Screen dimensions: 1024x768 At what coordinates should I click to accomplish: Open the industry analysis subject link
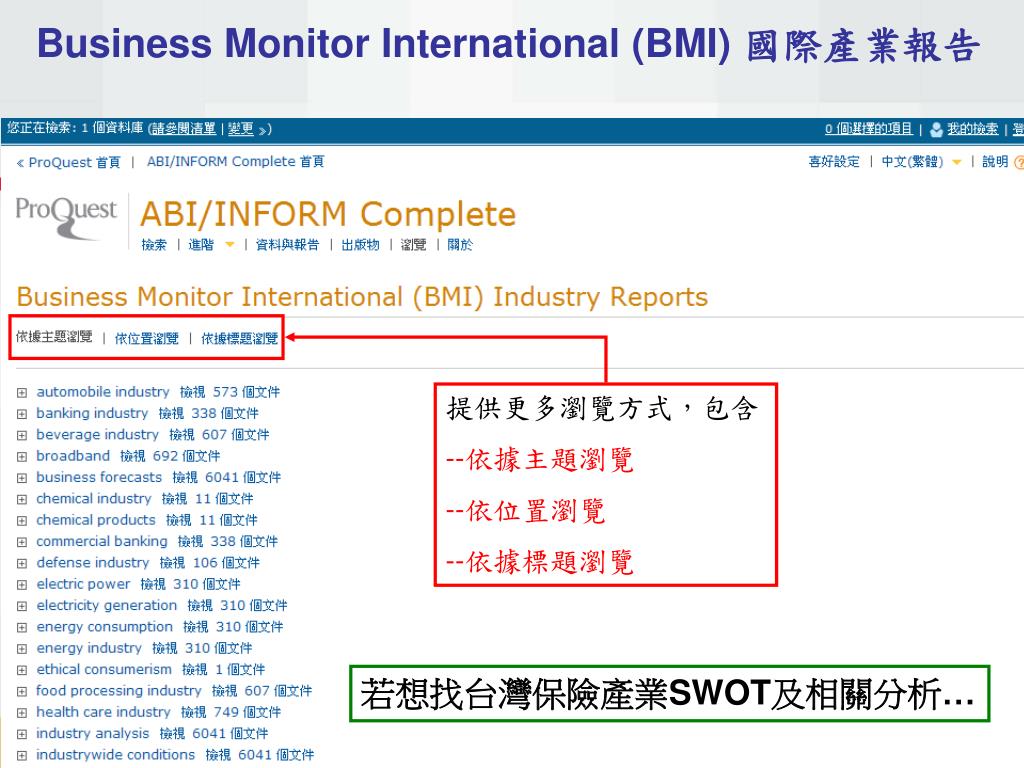click(x=92, y=733)
